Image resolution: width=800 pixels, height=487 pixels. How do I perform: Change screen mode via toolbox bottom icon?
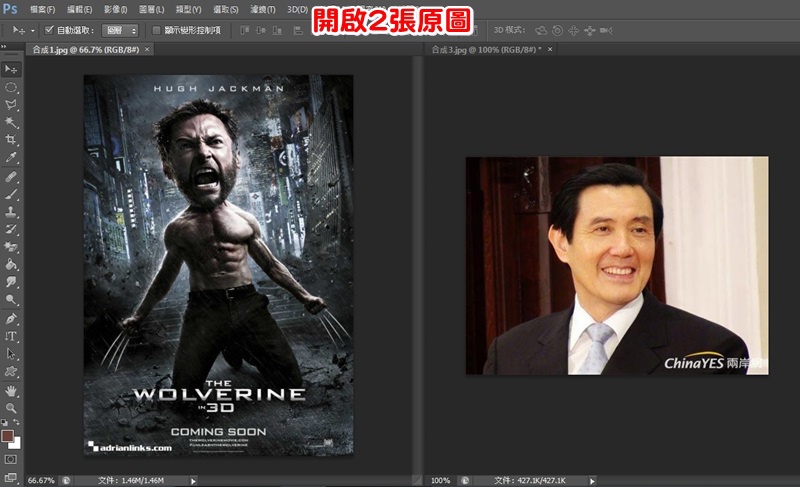pyautogui.click(x=11, y=477)
